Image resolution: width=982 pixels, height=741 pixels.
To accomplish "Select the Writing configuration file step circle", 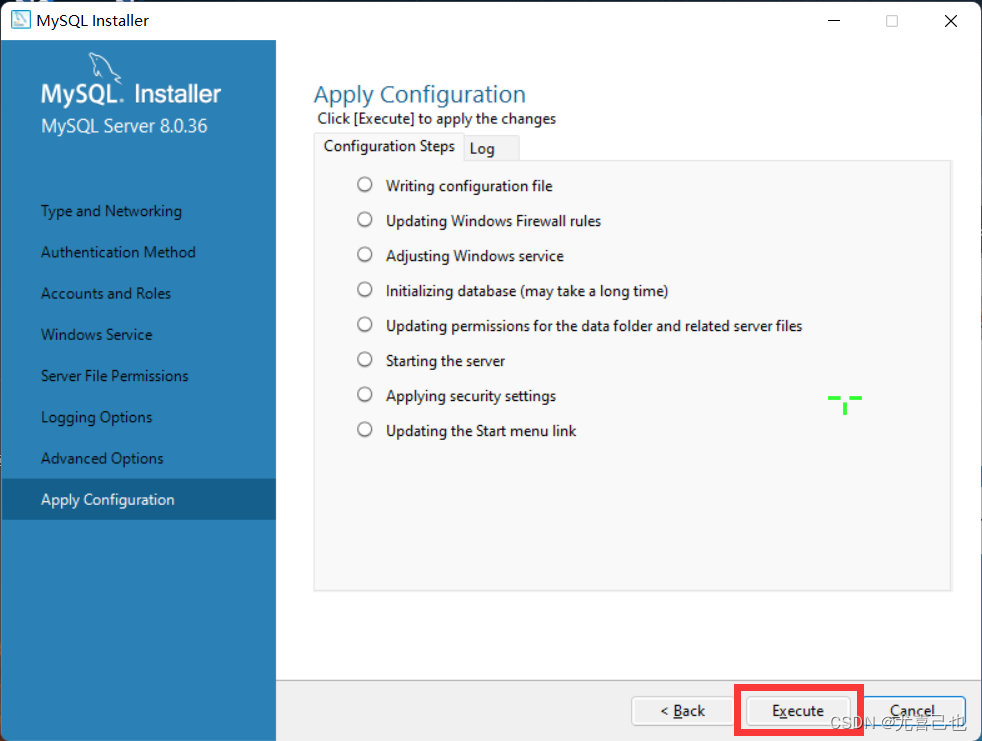I will click(x=364, y=185).
